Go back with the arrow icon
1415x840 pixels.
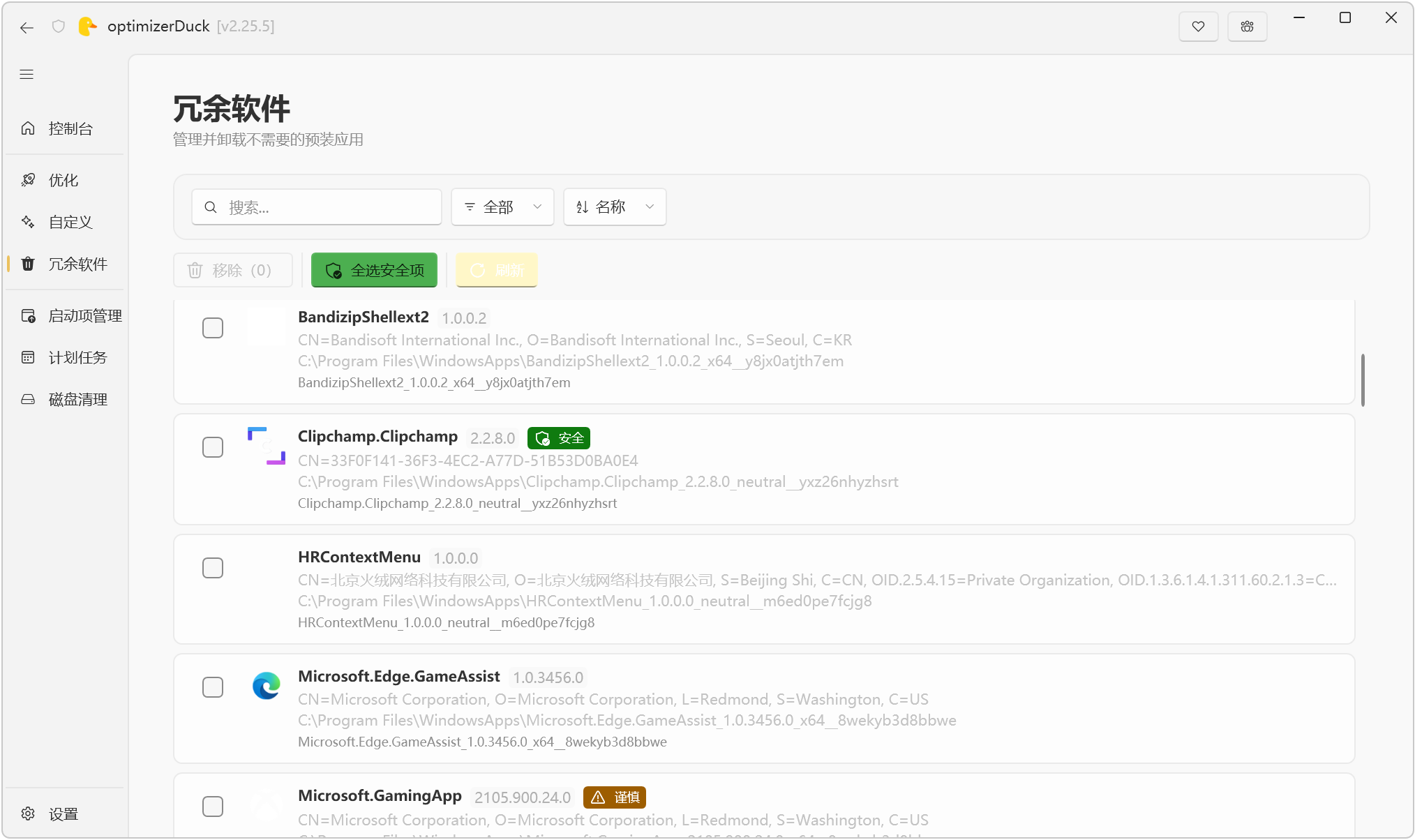point(27,27)
